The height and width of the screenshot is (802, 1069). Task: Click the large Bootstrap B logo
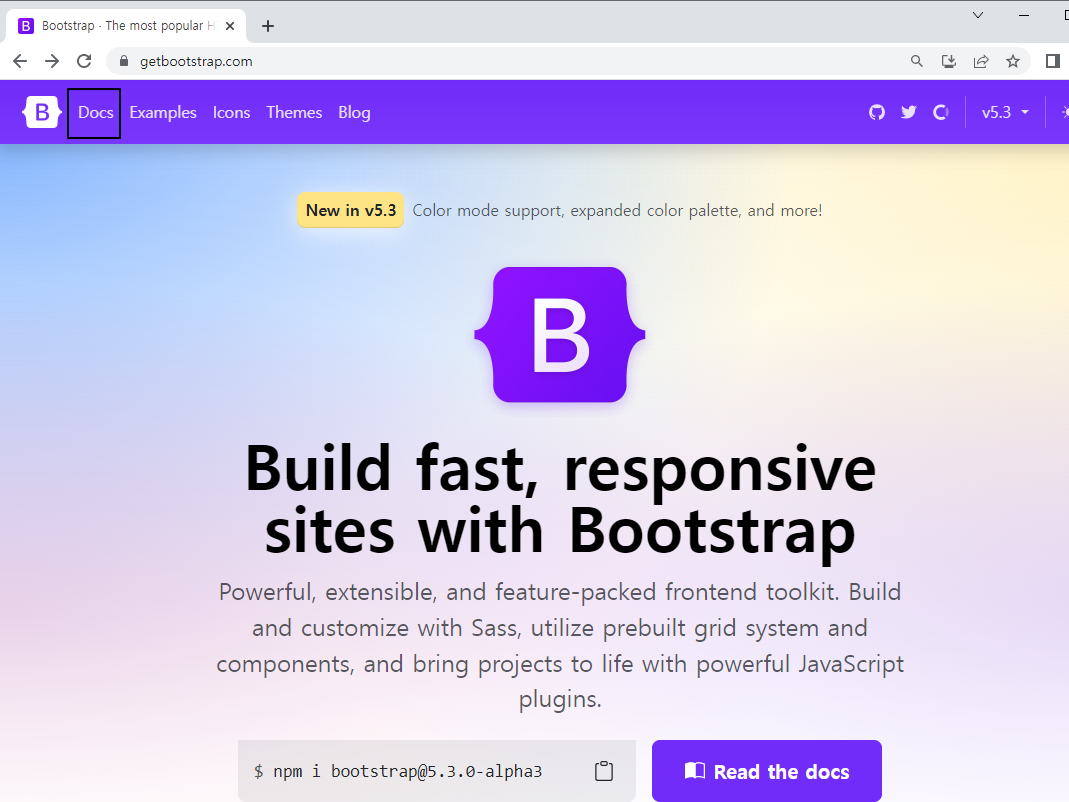coord(560,334)
